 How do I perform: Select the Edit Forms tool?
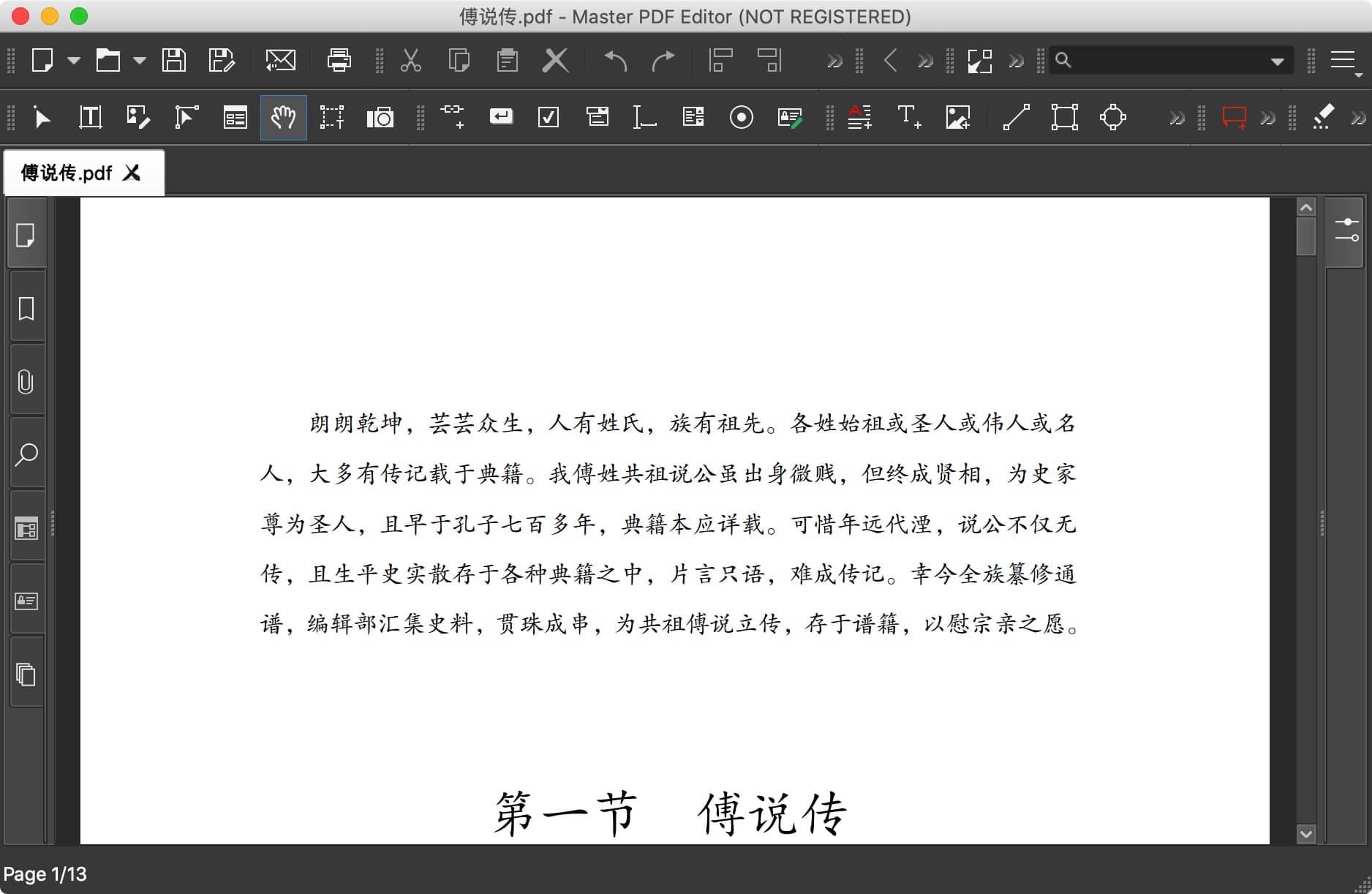(235, 117)
